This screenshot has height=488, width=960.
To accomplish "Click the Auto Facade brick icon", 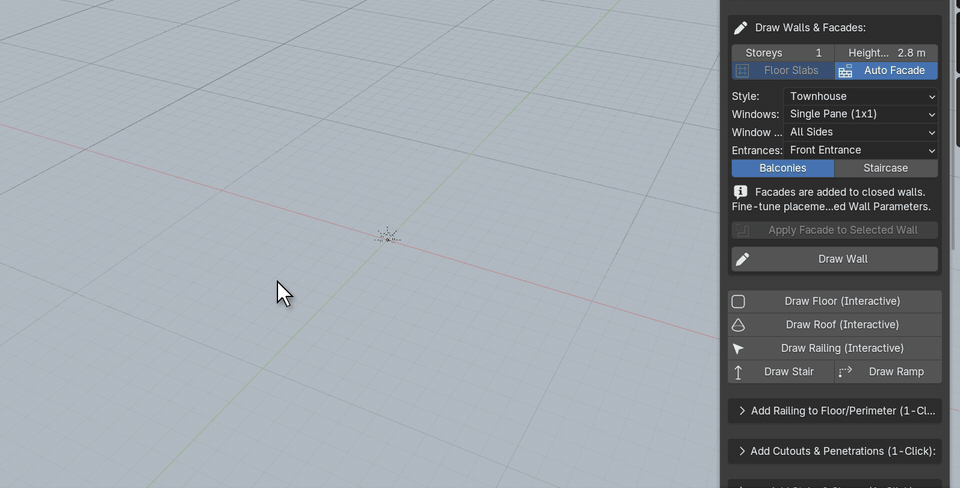I will 845,71.
